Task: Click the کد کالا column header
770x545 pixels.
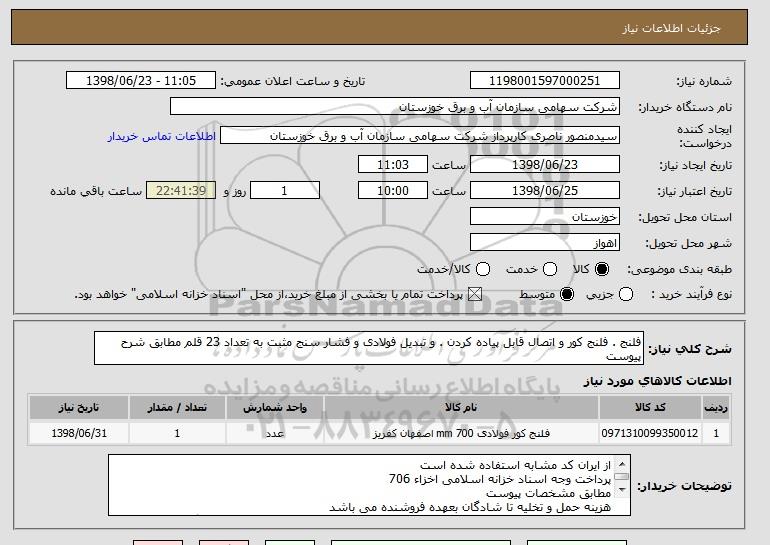Action: [x=650, y=408]
